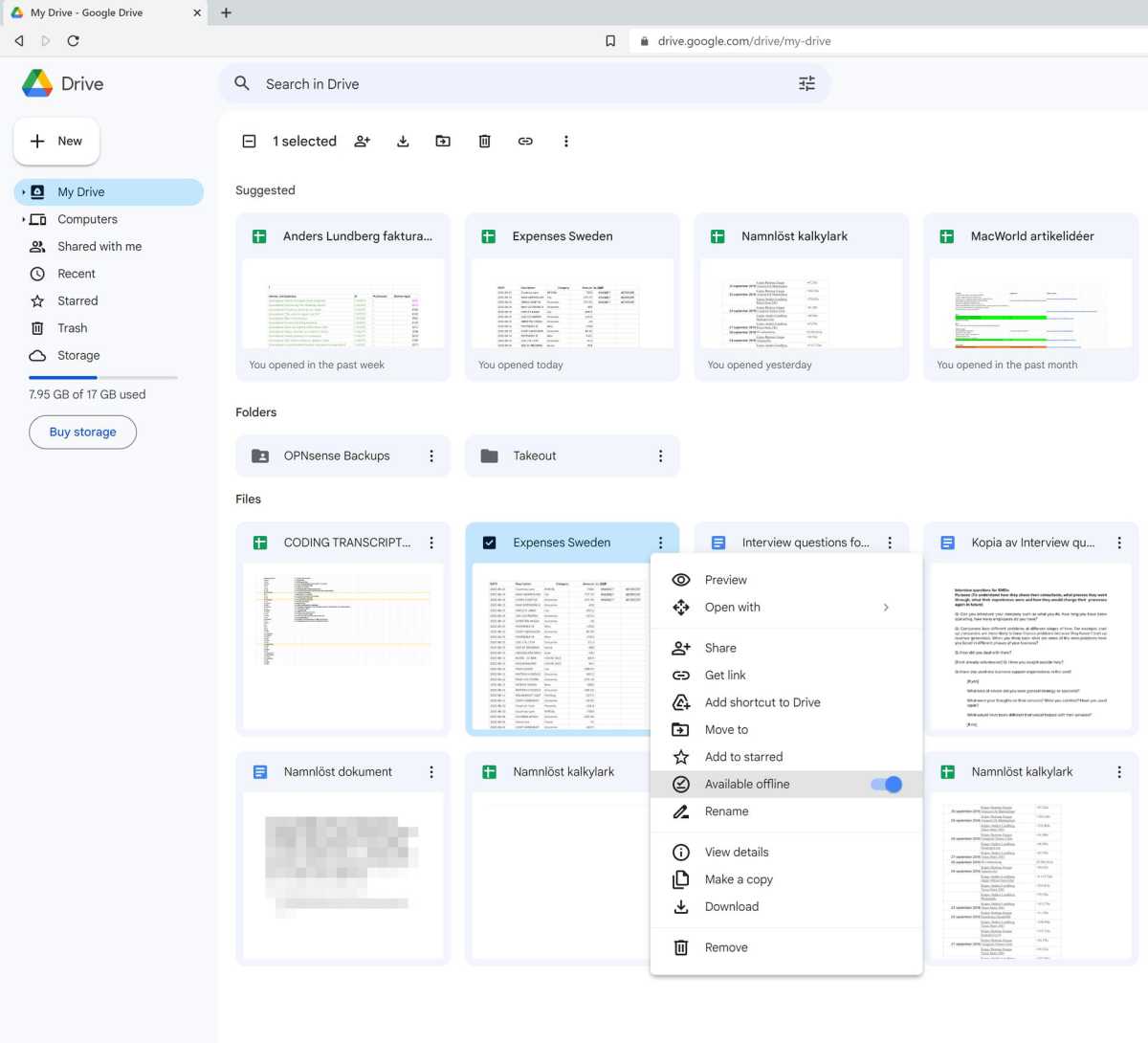Click the Buy storage button

coord(82,433)
